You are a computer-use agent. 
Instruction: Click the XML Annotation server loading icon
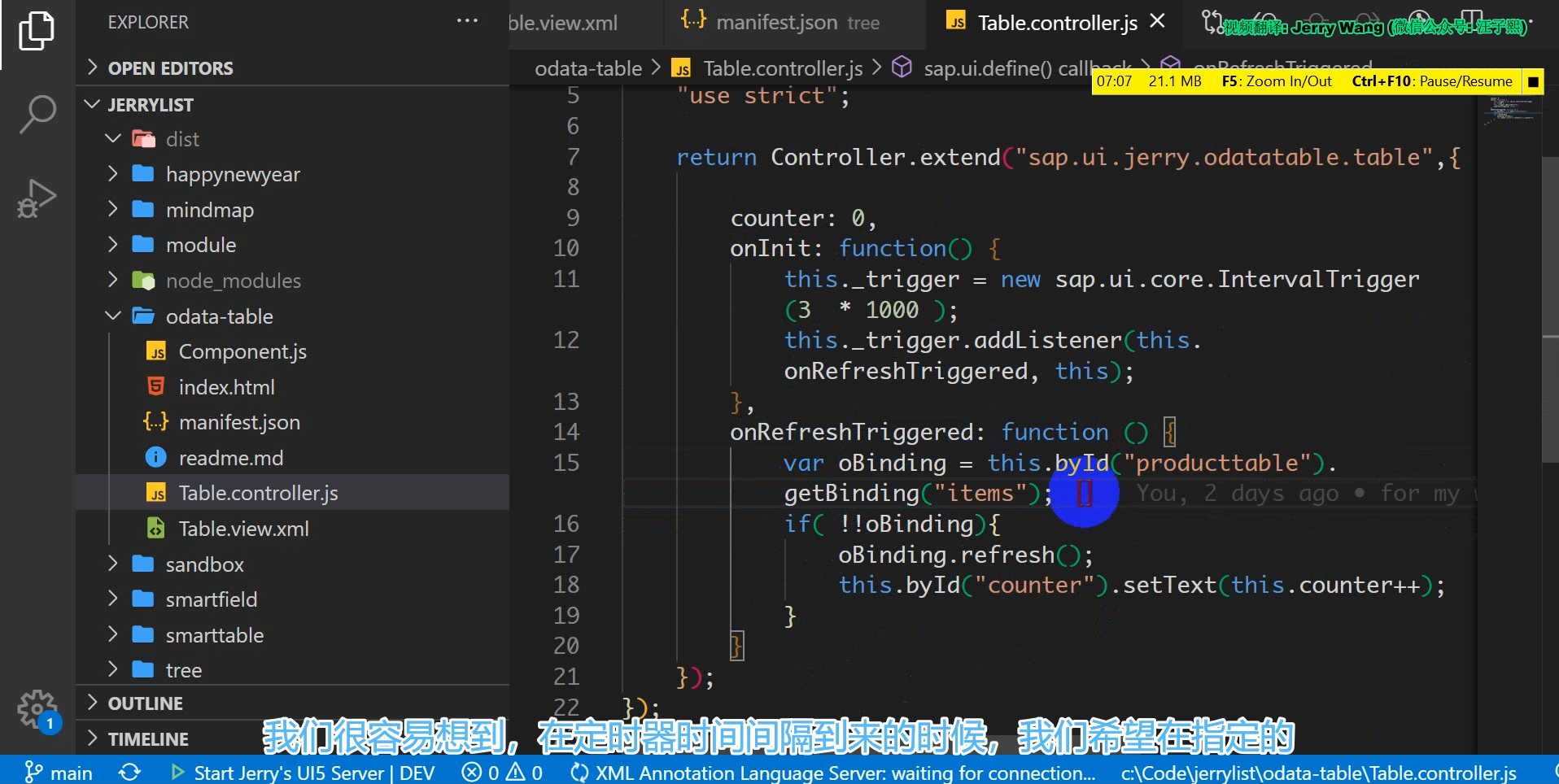[x=579, y=772]
